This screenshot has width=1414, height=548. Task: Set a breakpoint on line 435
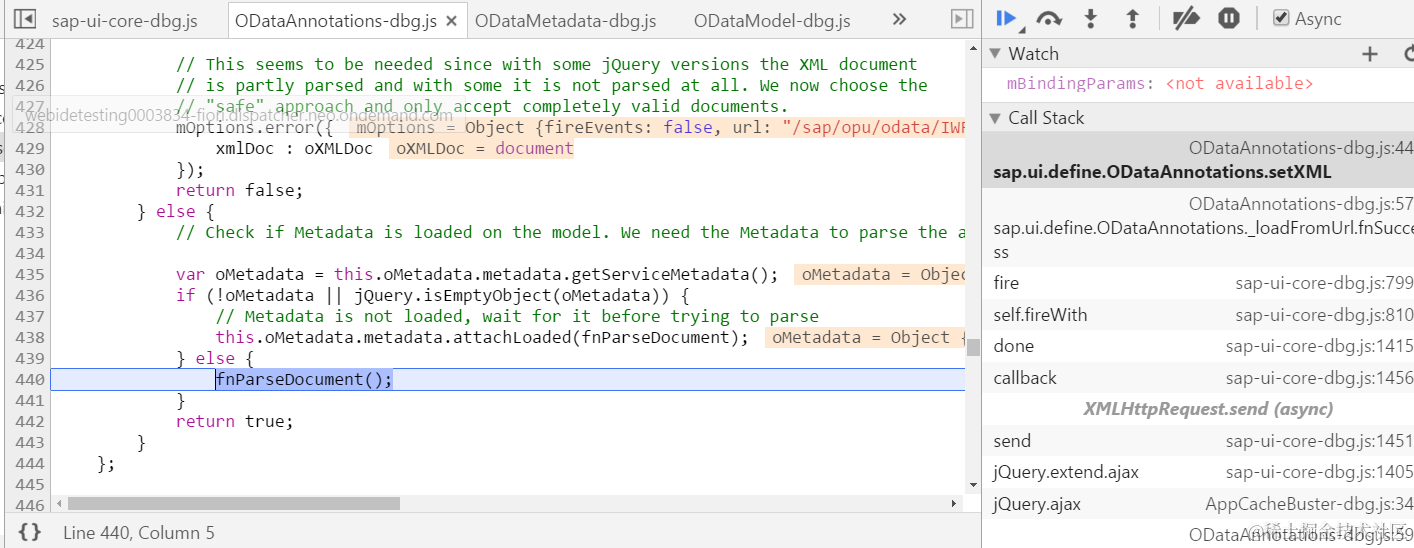pos(31,274)
